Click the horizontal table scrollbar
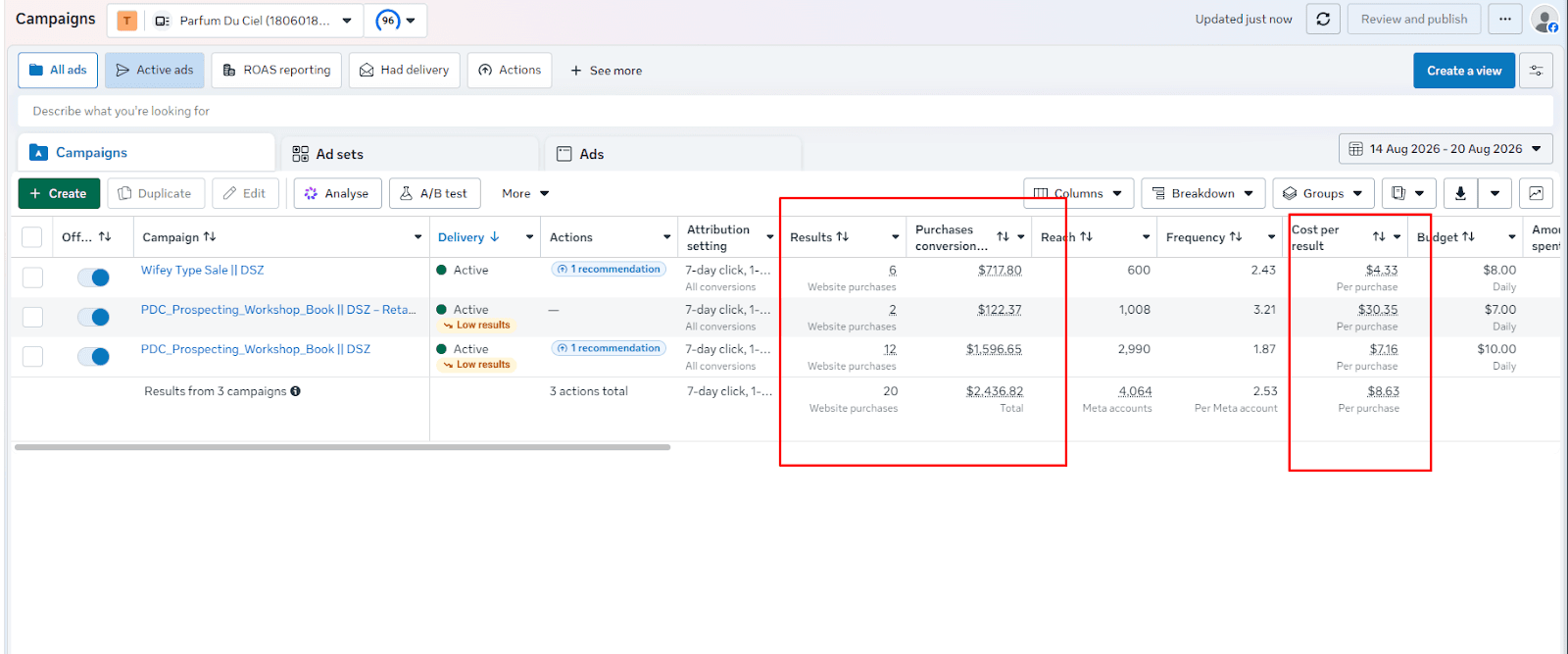Screen dimensions: 1568x654 [342, 447]
